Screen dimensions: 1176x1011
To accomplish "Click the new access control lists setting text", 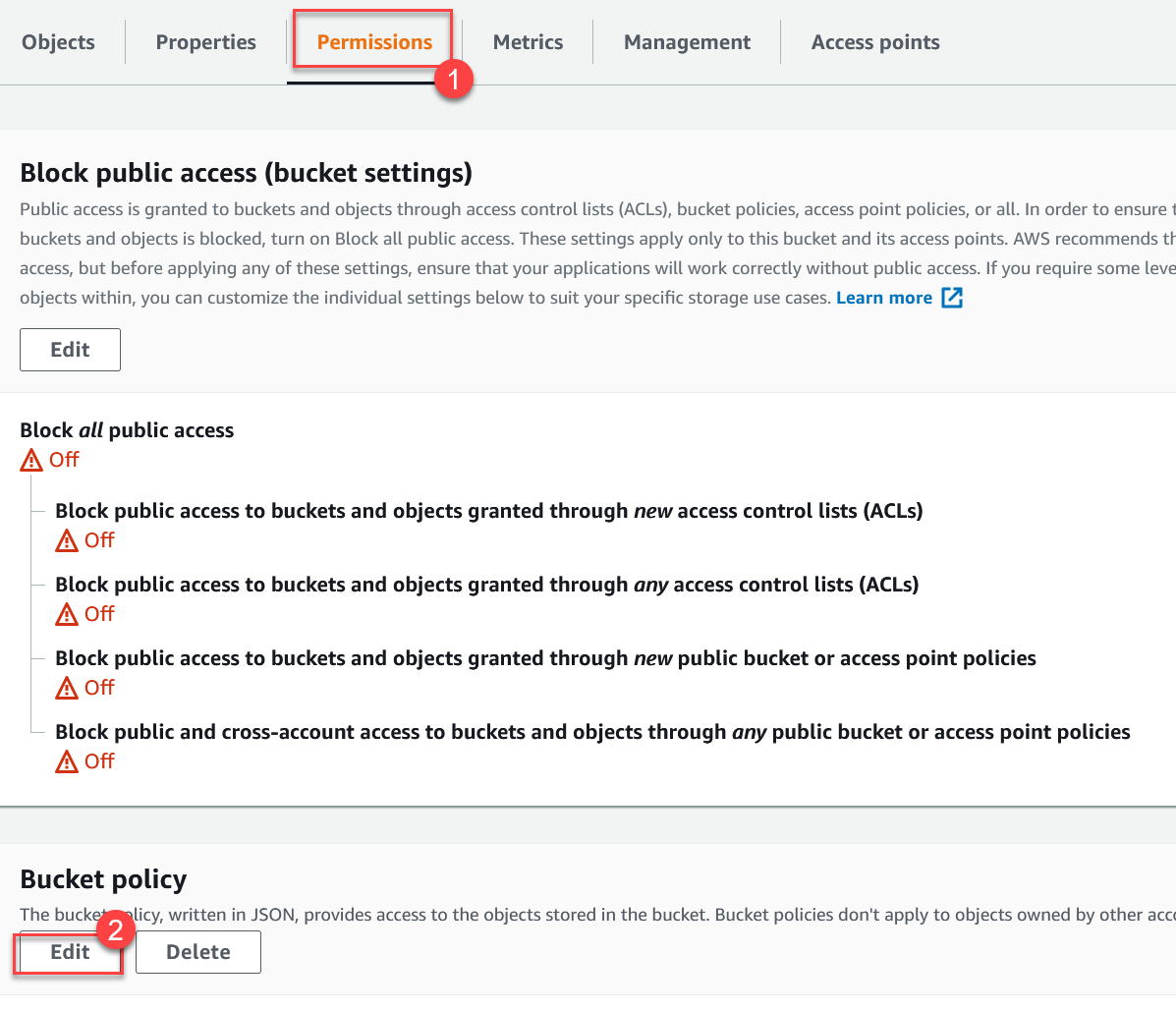I will pos(489,511).
